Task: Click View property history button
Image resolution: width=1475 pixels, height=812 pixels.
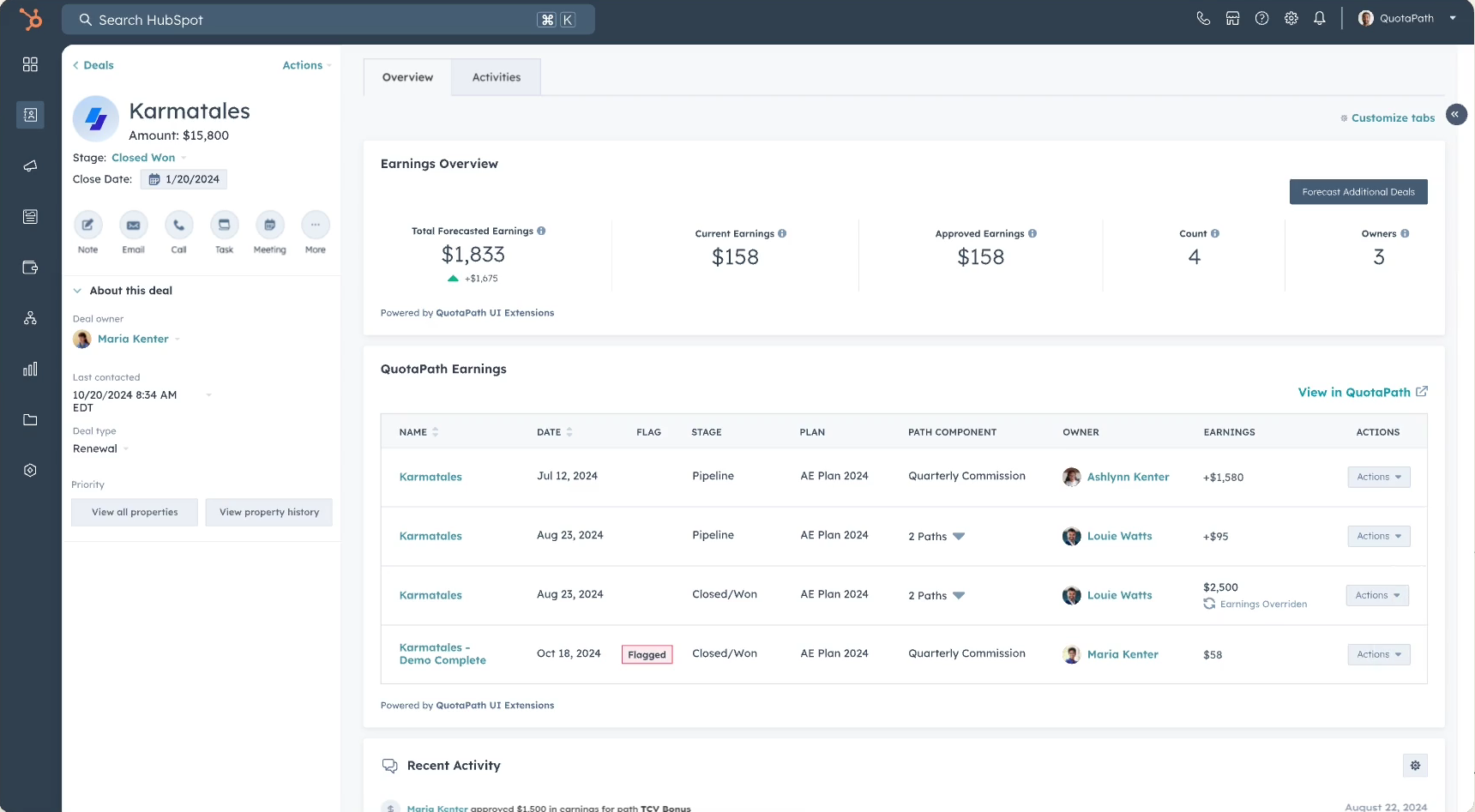Action: [269, 512]
